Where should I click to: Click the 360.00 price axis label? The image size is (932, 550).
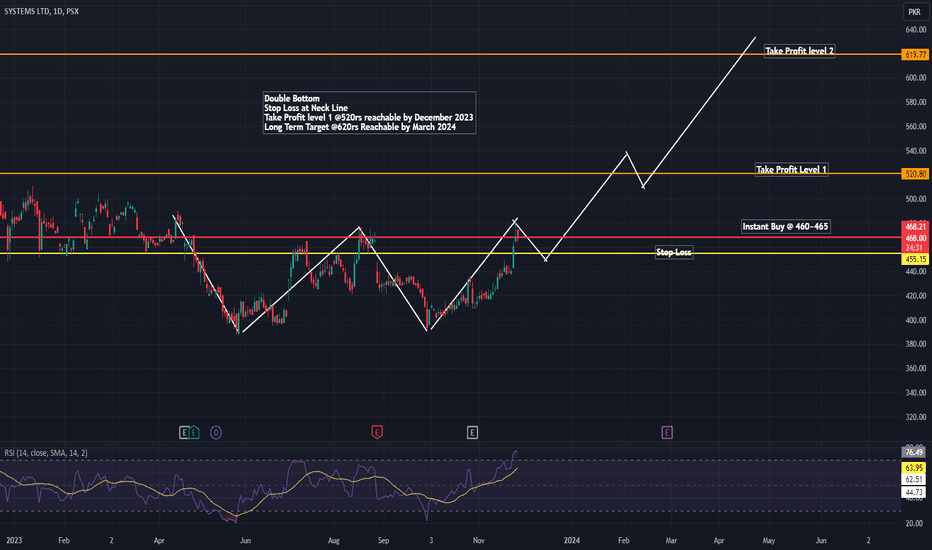tap(915, 369)
